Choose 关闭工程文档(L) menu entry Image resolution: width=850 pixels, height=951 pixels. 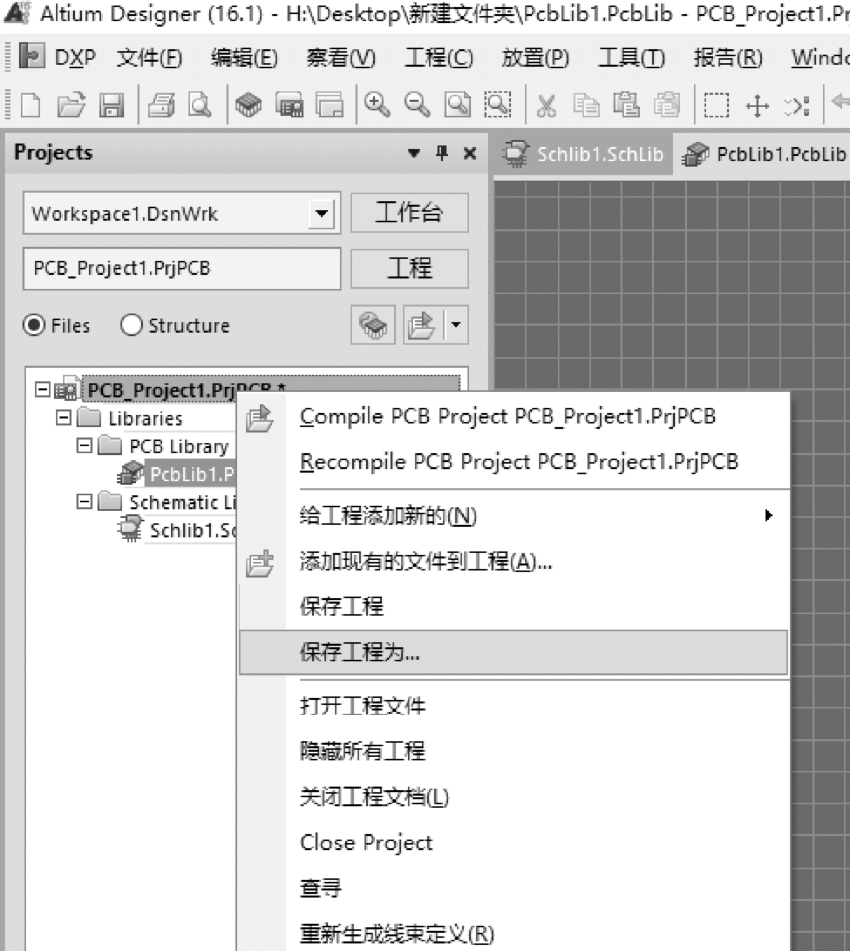pyautogui.click(x=514, y=796)
